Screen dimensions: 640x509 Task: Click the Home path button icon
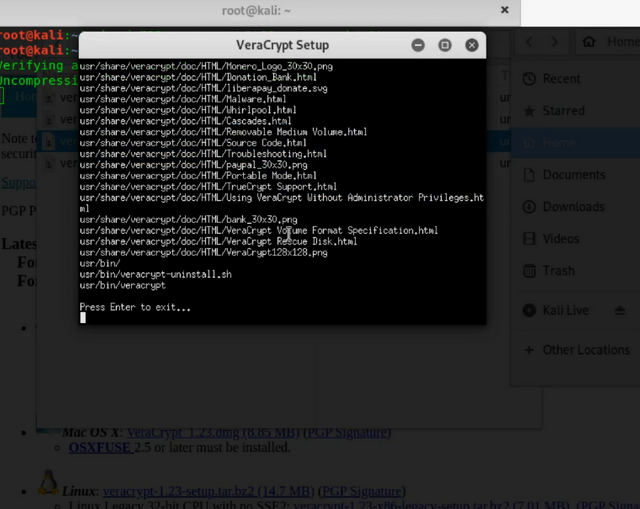589,42
